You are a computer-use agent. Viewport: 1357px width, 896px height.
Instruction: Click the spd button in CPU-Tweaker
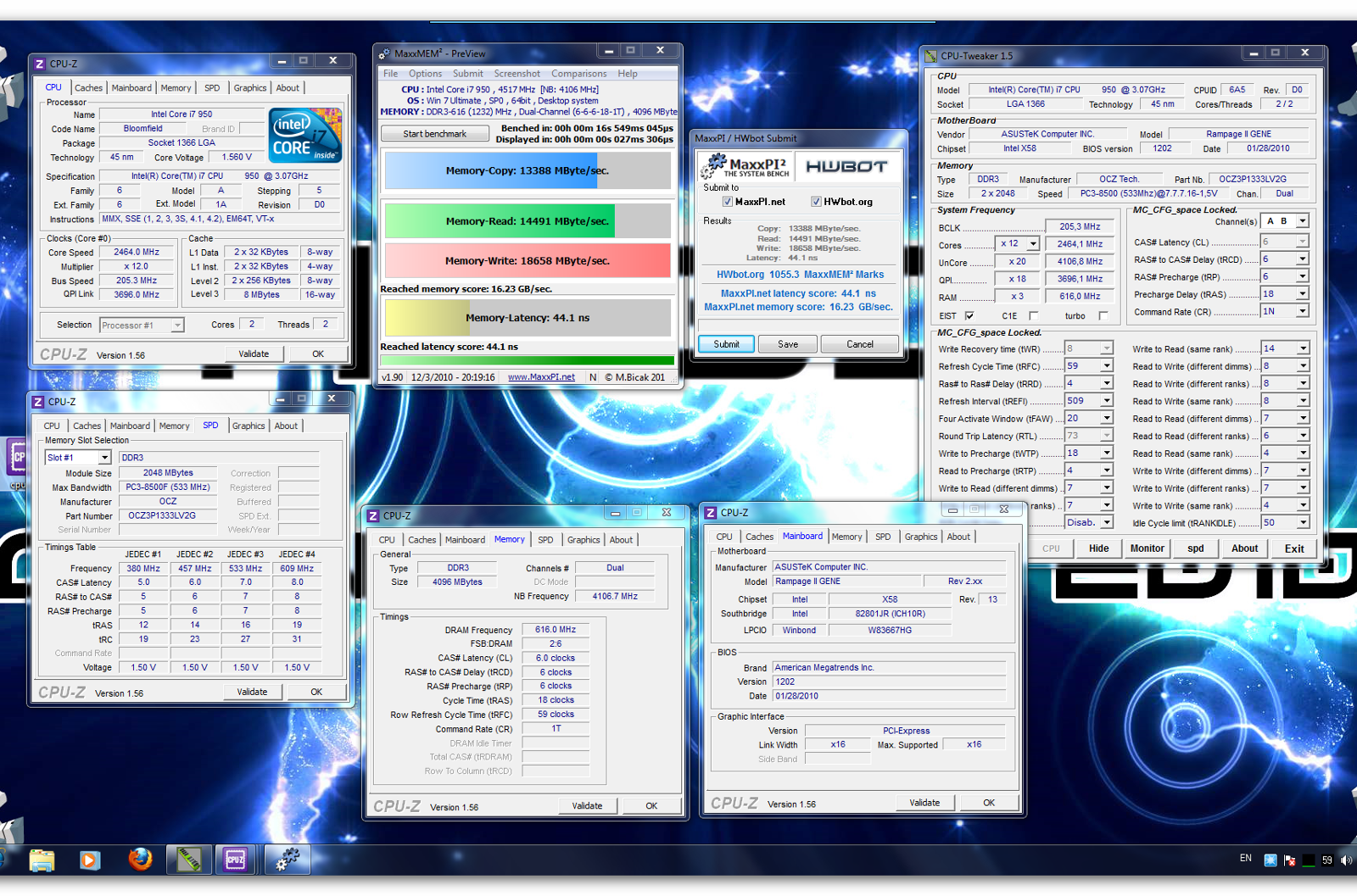pos(1196,548)
